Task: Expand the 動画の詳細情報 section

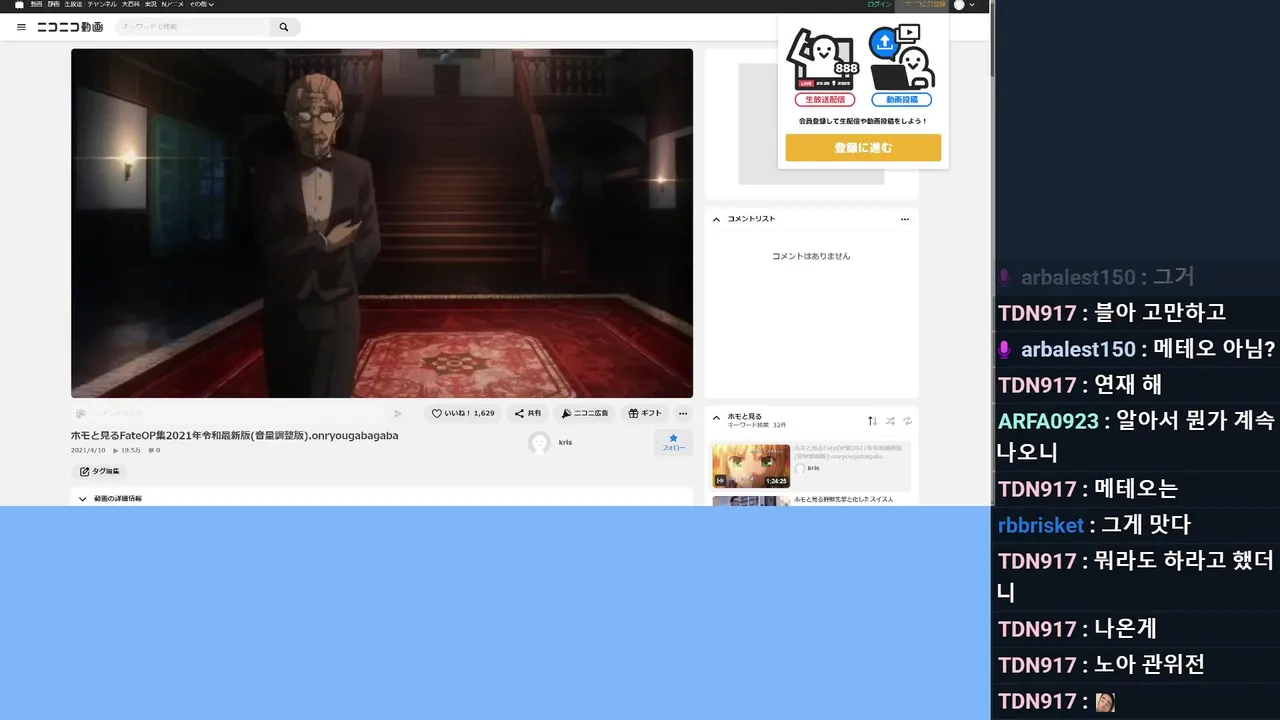Action: tap(382, 498)
